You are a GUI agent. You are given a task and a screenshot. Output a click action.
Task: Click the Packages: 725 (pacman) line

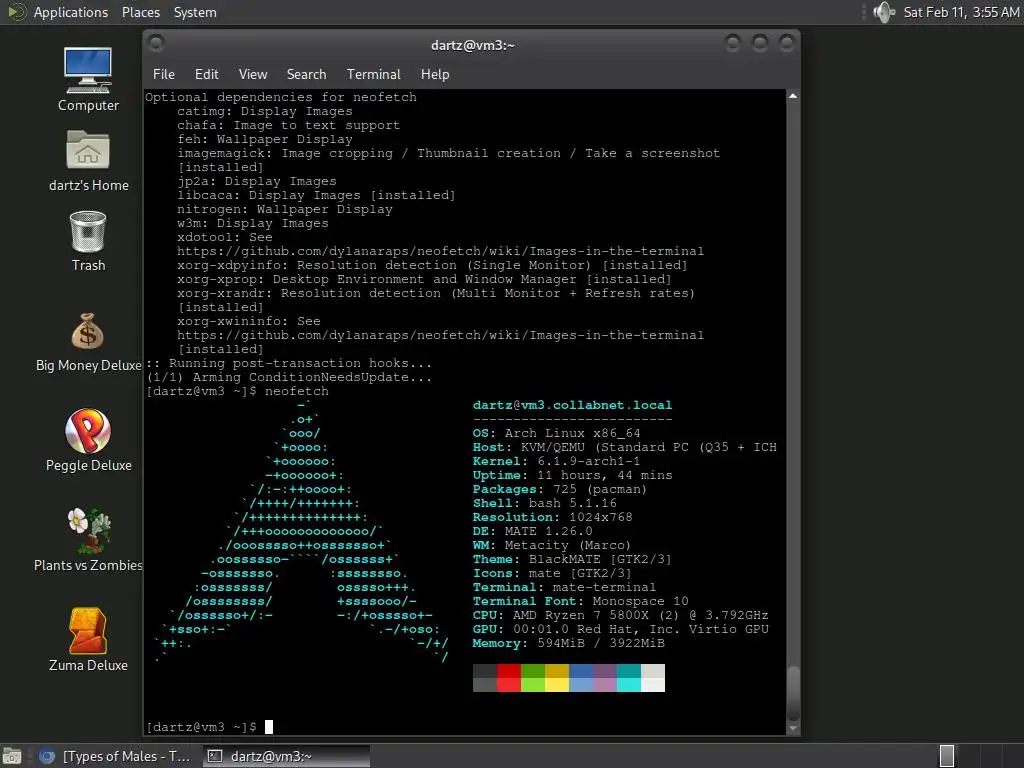coord(560,489)
